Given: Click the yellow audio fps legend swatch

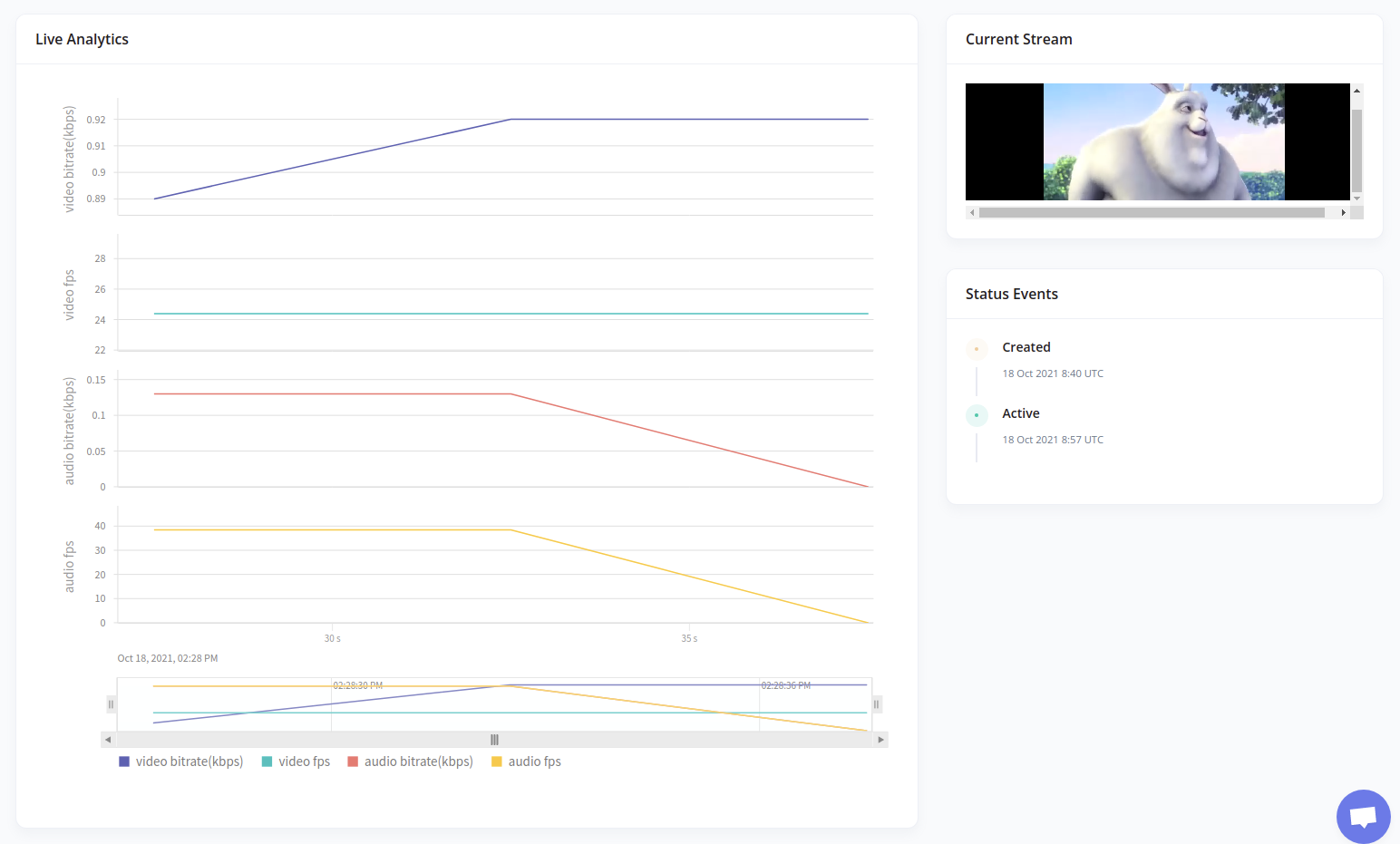Looking at the screenshot, I should point(496,762).
